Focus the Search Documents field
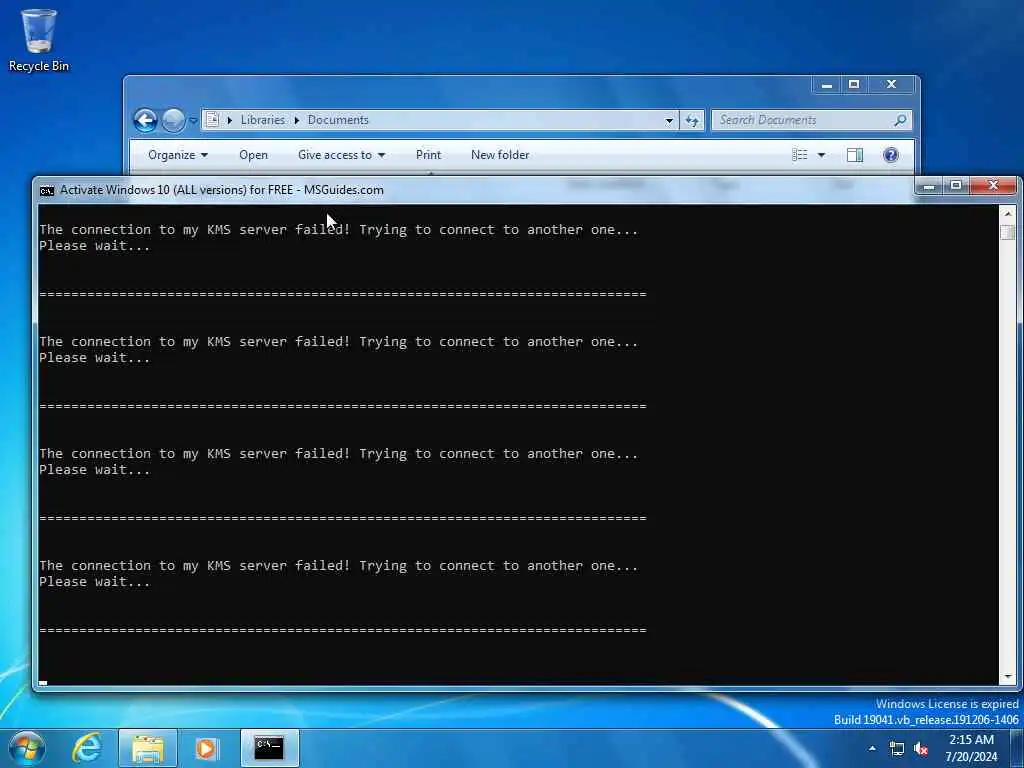This screenshot has width=1024, height=768. (x=811, y=120)
